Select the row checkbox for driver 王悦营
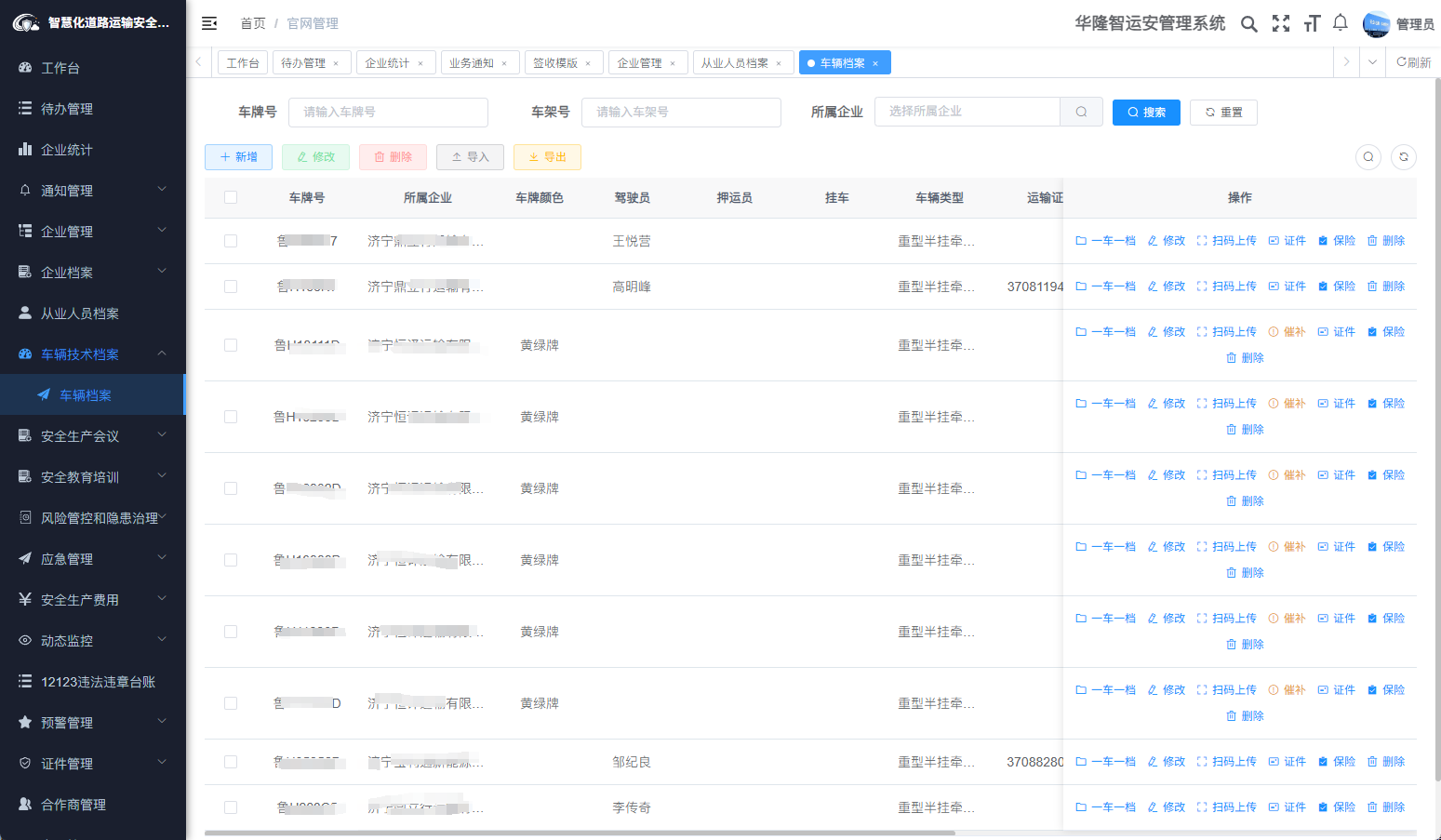 pos(231,241)
